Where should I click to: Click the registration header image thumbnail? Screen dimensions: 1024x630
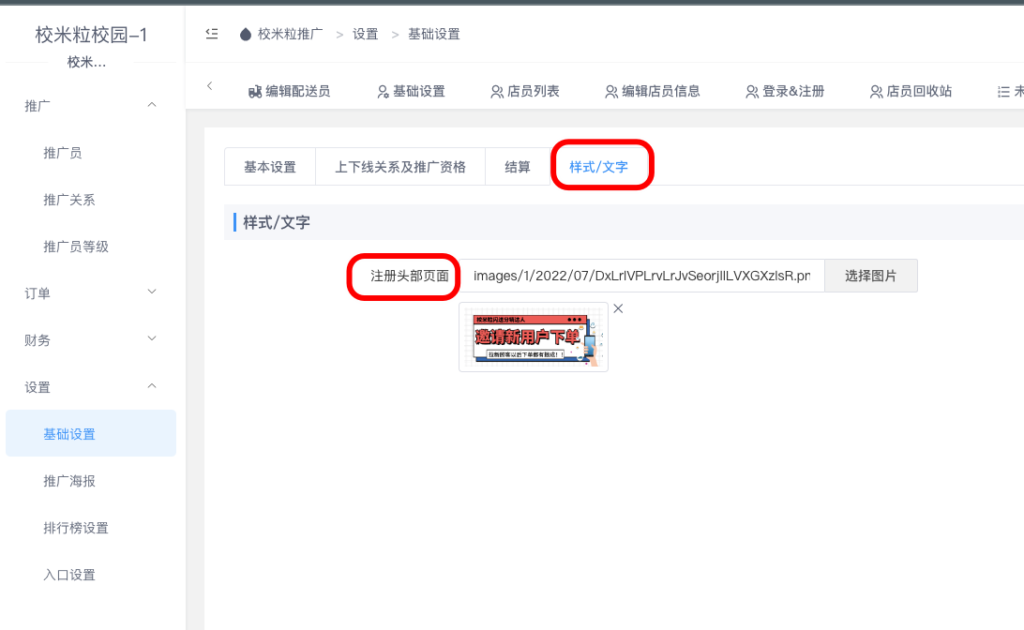click(533, 336)
